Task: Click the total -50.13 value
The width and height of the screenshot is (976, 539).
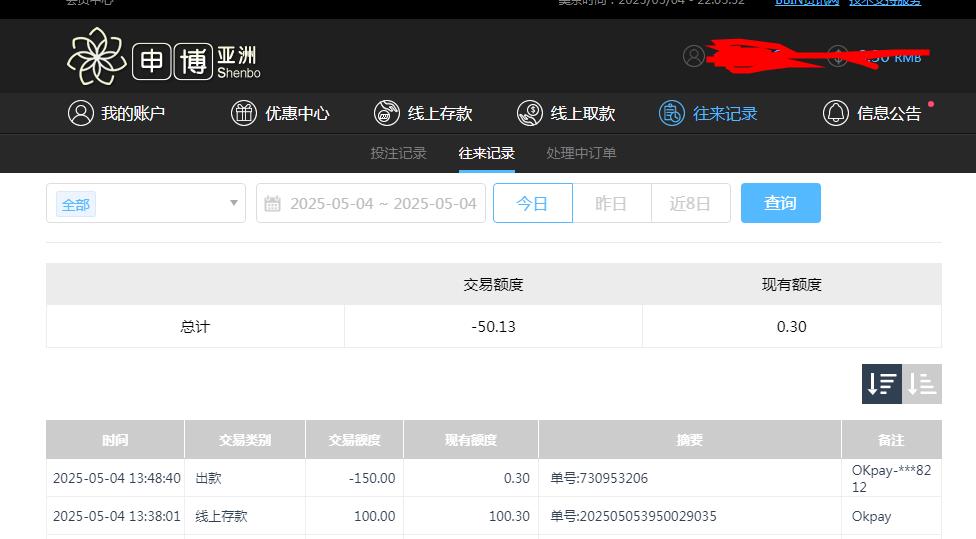Action: (493, 327)
